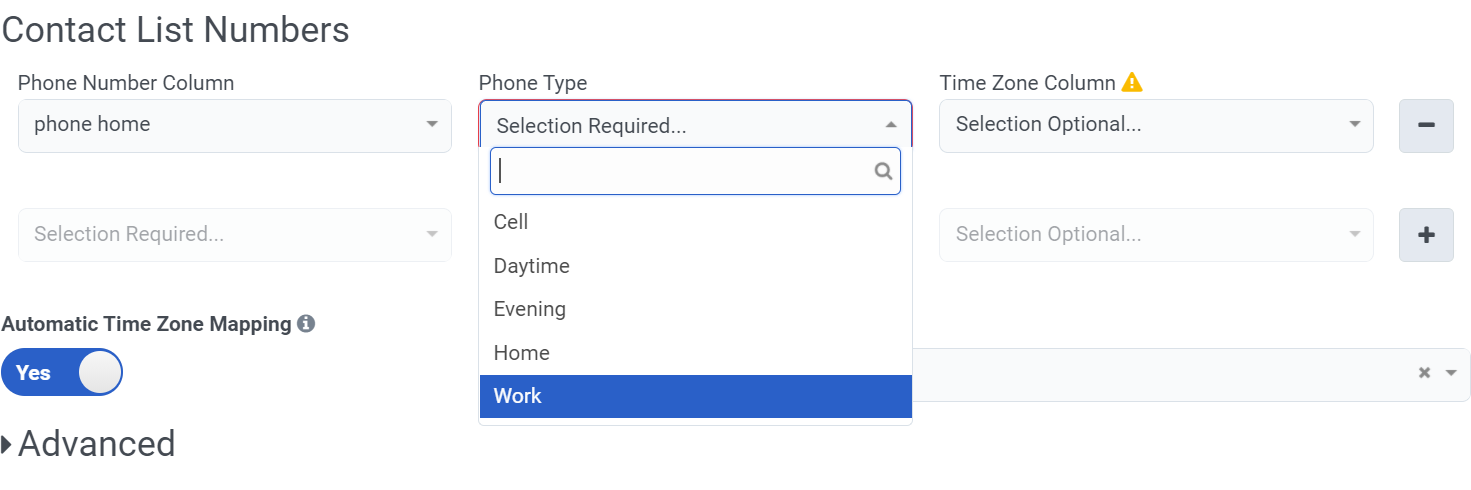
Task: Clear the time zone selection with x icon
Action: (x=1424, y=373)
